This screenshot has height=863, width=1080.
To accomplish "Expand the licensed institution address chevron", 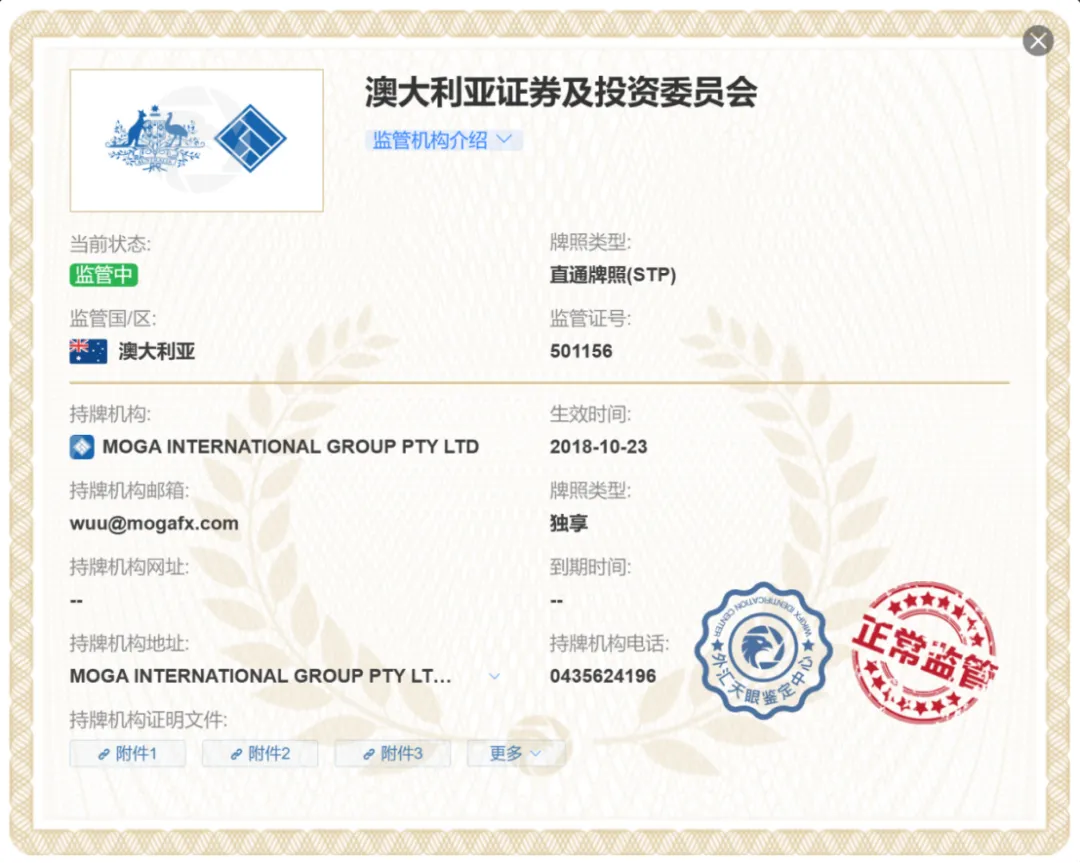I will (x=495, y=676).
